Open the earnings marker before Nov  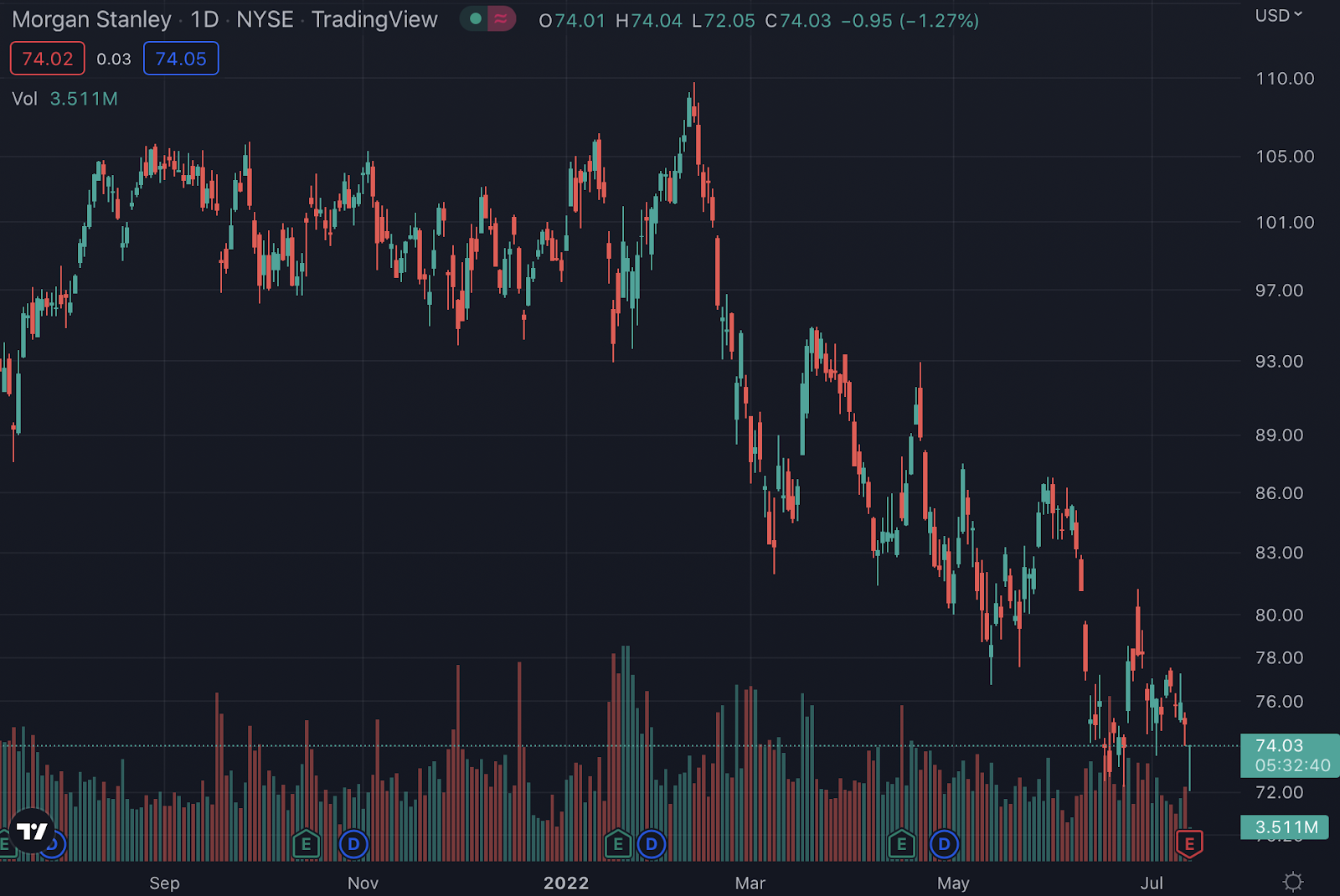306,844
